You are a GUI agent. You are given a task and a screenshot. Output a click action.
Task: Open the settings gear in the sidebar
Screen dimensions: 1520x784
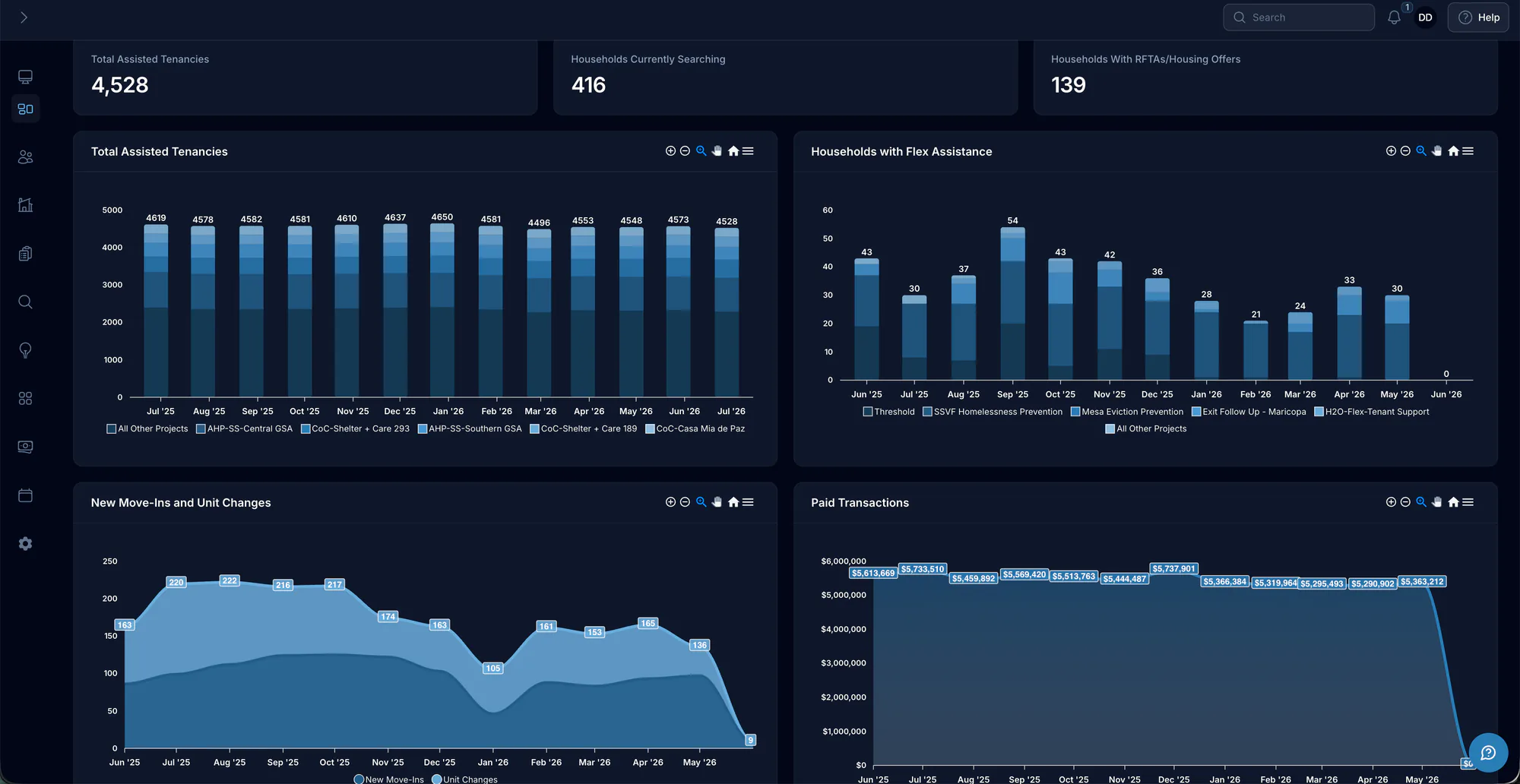(x=25, y=544)
